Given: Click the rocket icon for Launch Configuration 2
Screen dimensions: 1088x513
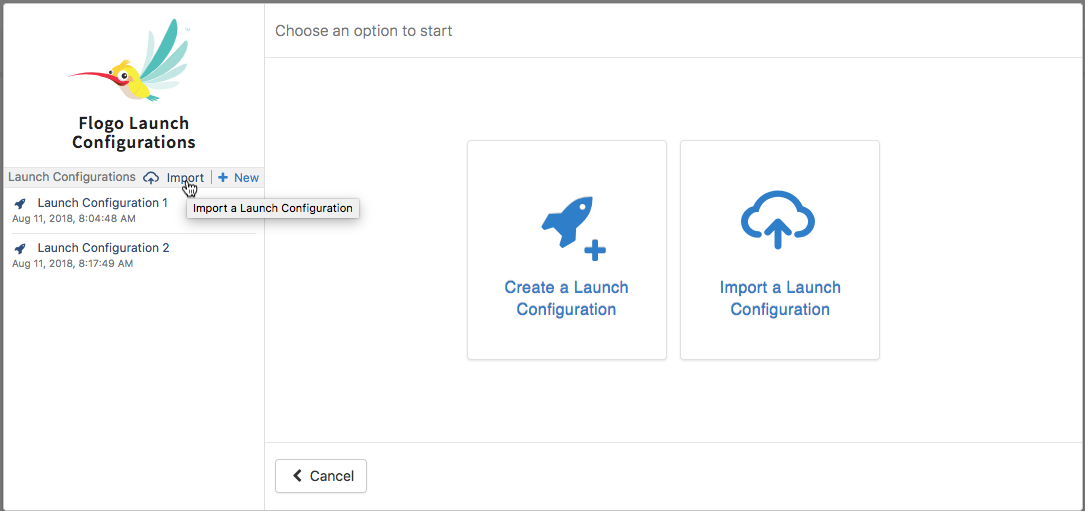Looking at the screenshot, I should [x=20, y=249].
